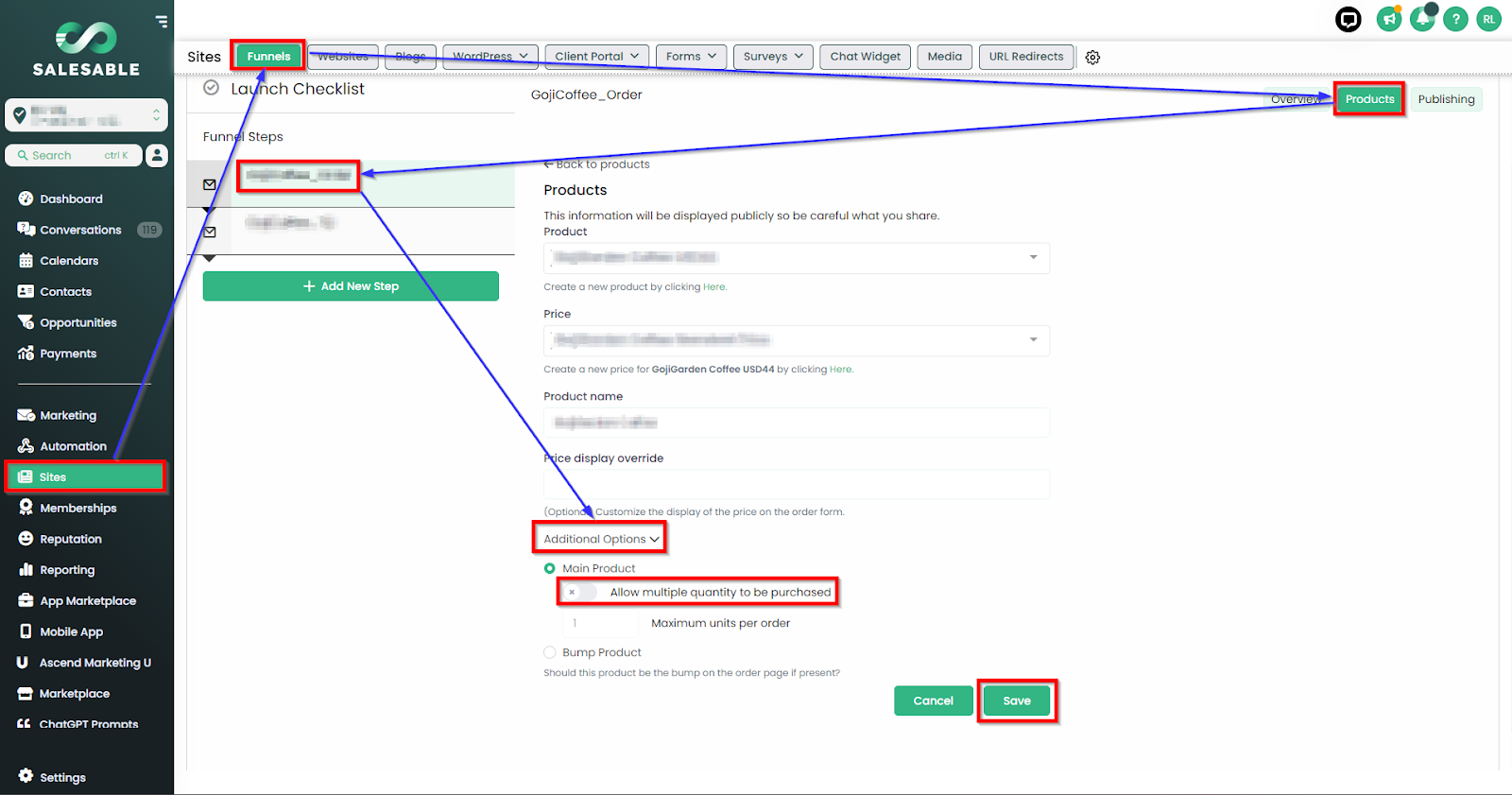Select the Bump Product radio button

tap(550, 652)
